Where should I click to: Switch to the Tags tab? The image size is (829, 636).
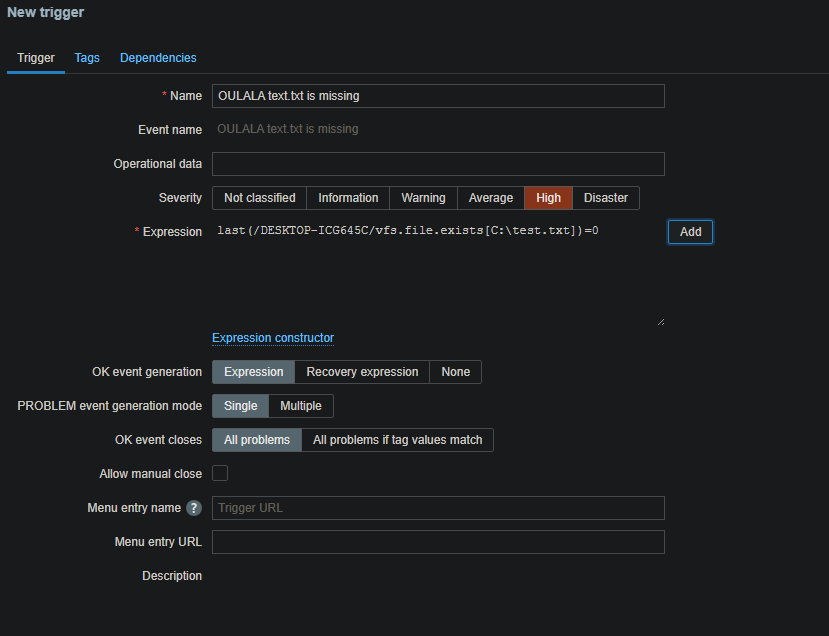(x=87, y=58)
